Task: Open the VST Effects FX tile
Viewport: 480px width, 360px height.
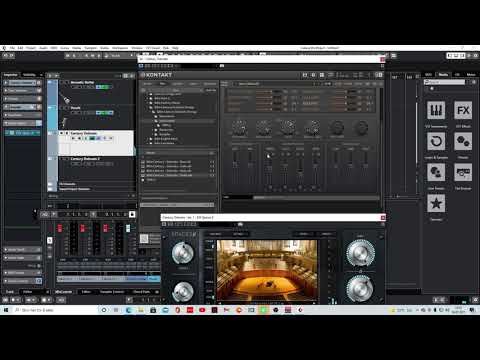Action: (463, 110)
